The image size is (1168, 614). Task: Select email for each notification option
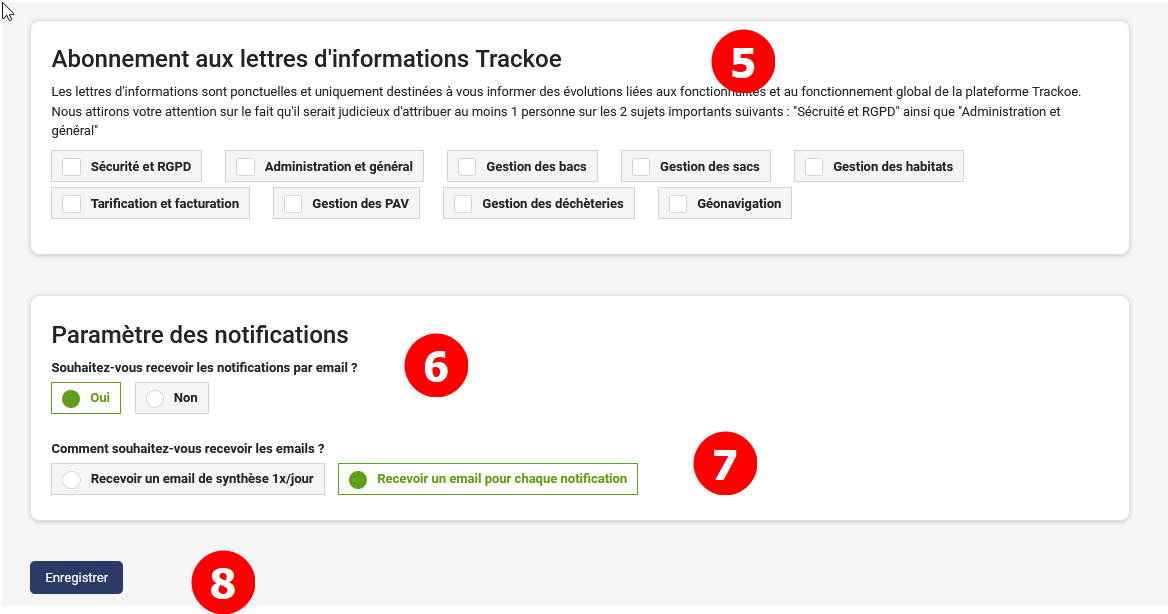(358, 479)
